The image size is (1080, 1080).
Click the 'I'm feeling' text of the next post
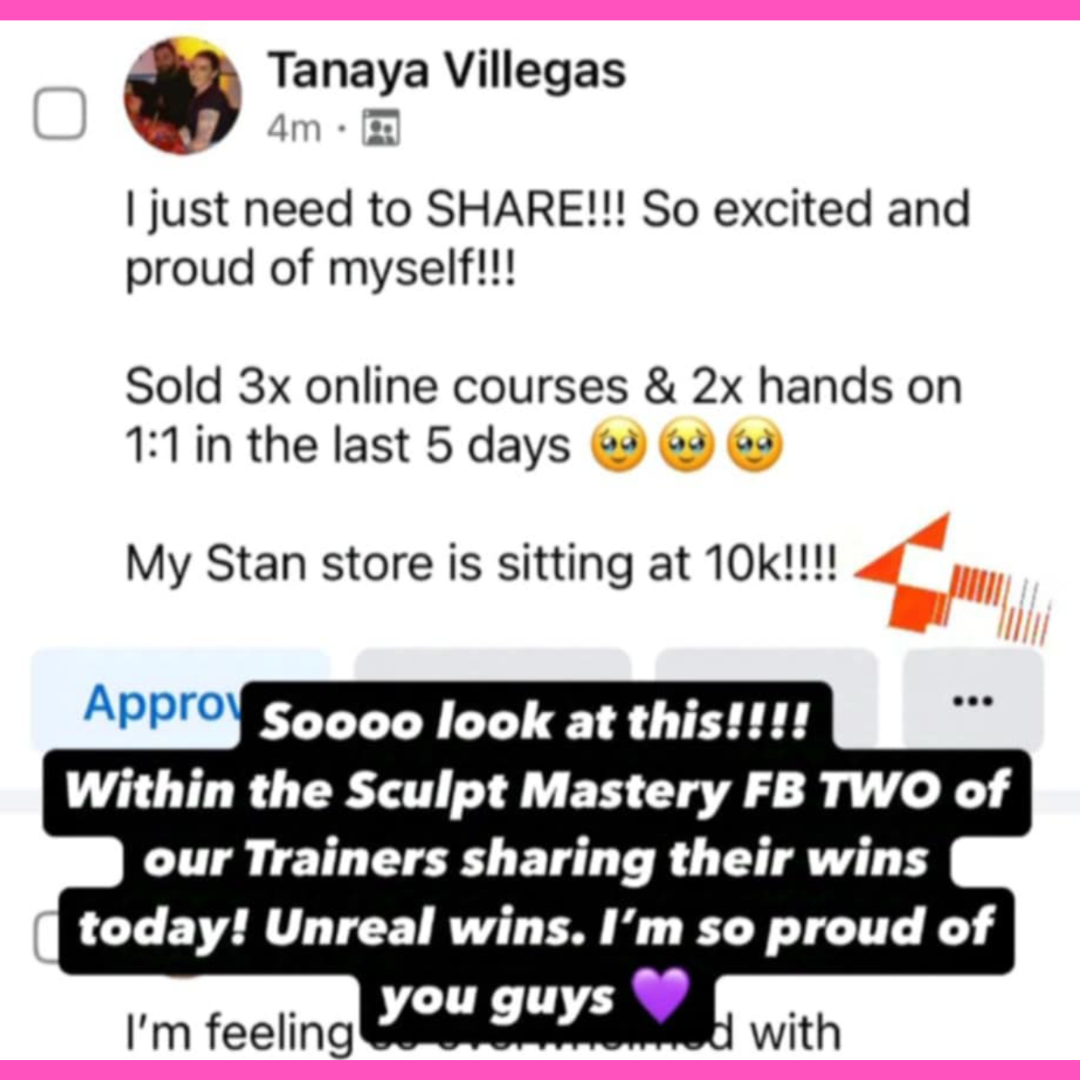pos(238,1033)
